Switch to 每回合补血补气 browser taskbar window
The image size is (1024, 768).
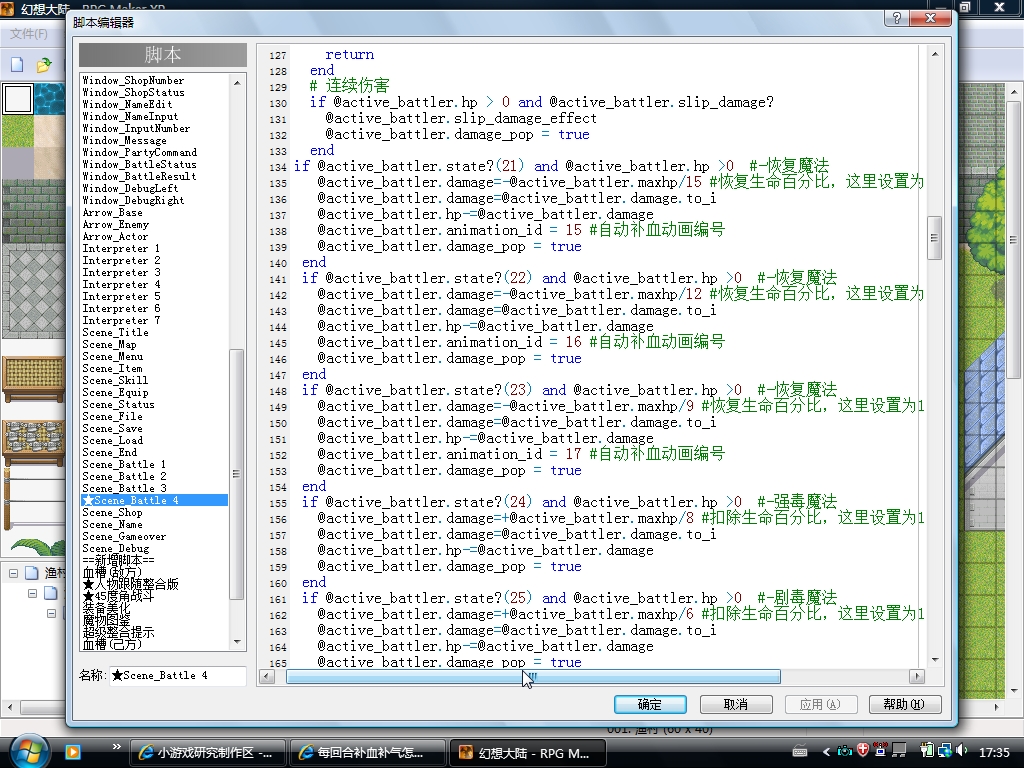368,752
